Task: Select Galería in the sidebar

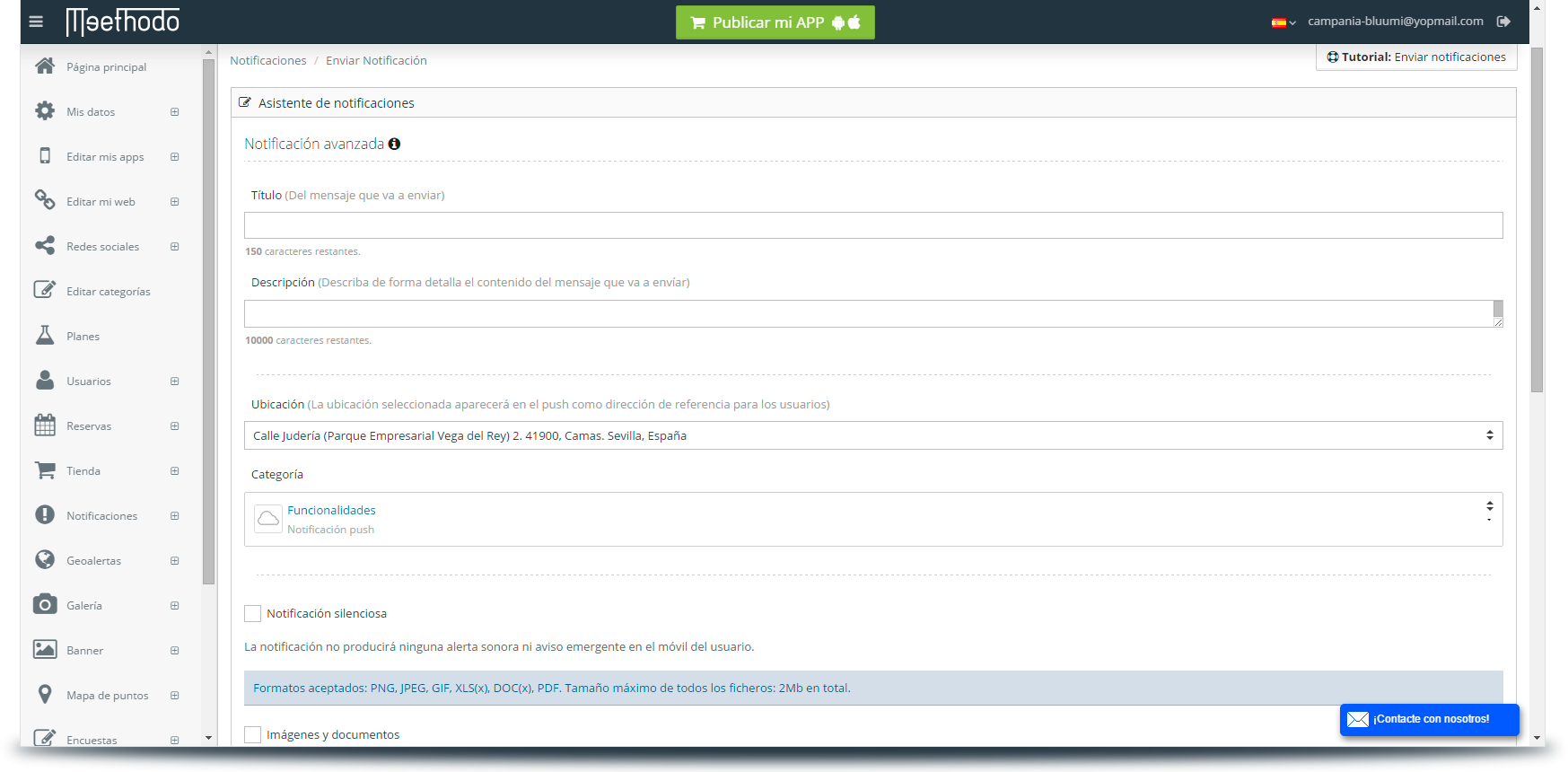Action: pyautogui.click(x=84, y=606)
